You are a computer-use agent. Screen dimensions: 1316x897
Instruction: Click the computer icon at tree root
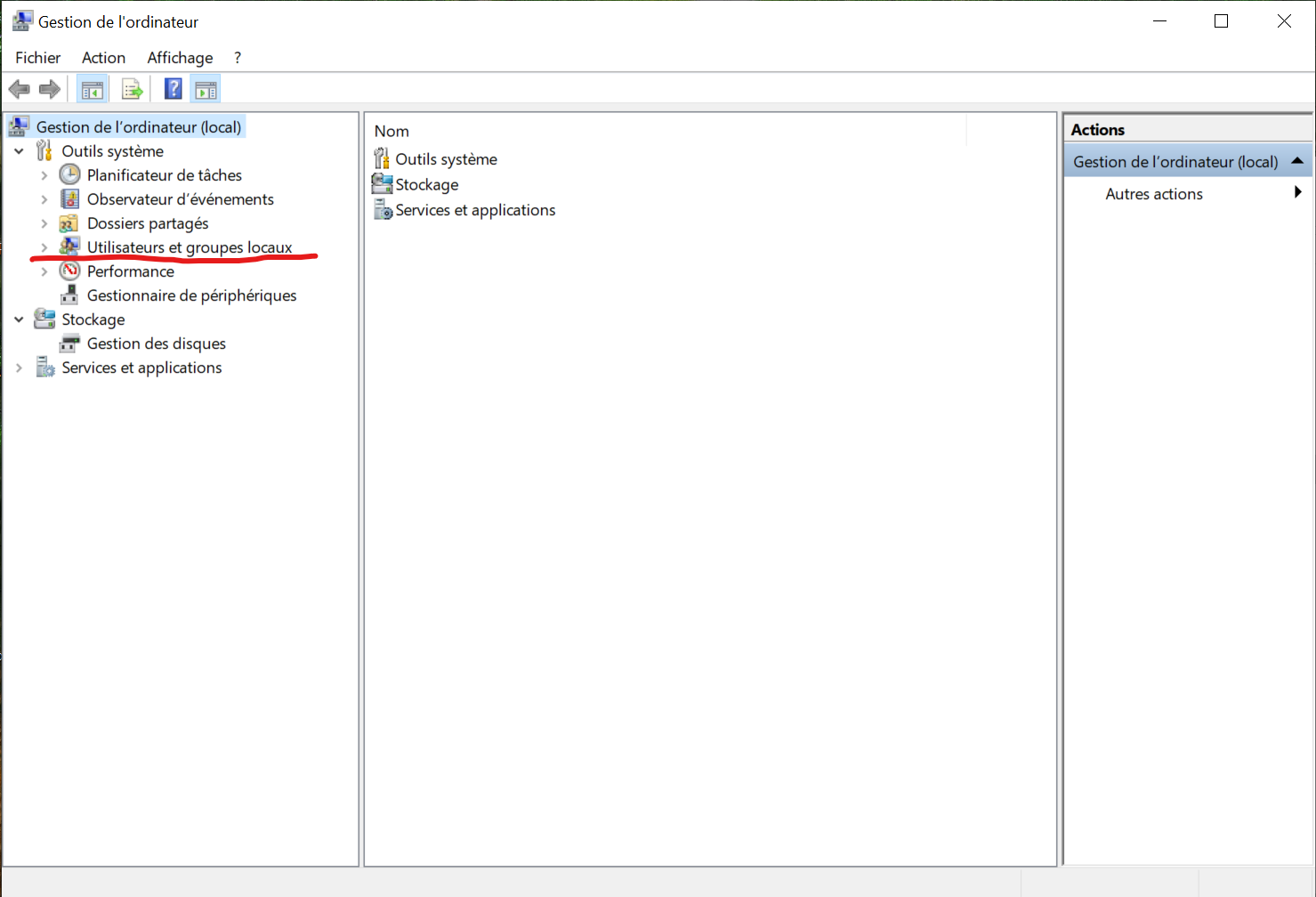coord(19,127)
